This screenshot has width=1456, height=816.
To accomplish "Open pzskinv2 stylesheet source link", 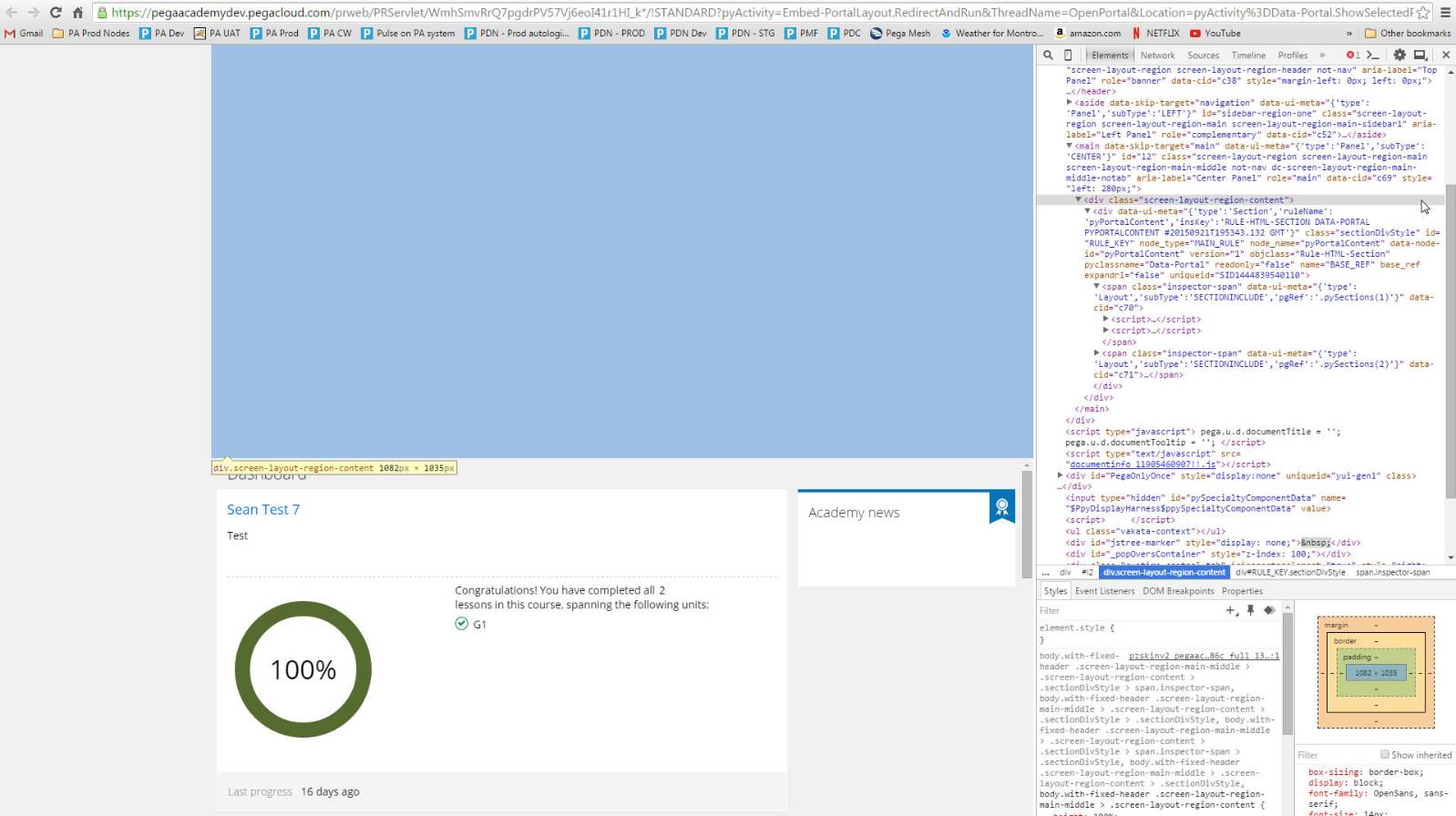I will (1204, 656).
